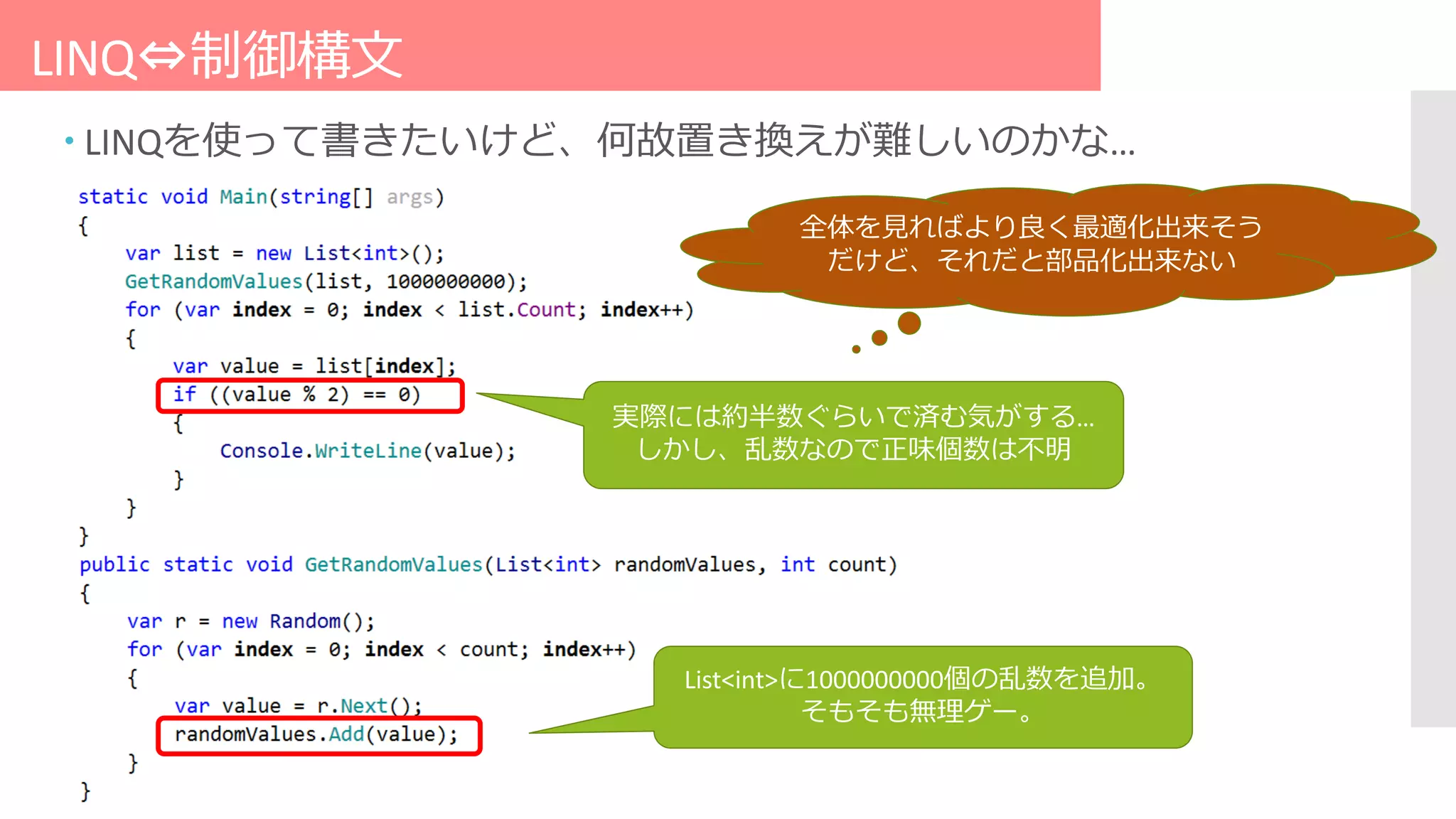
Task: Click the call 'GetRandomValues(list, 1000000000);'
Action: [326, 282]
